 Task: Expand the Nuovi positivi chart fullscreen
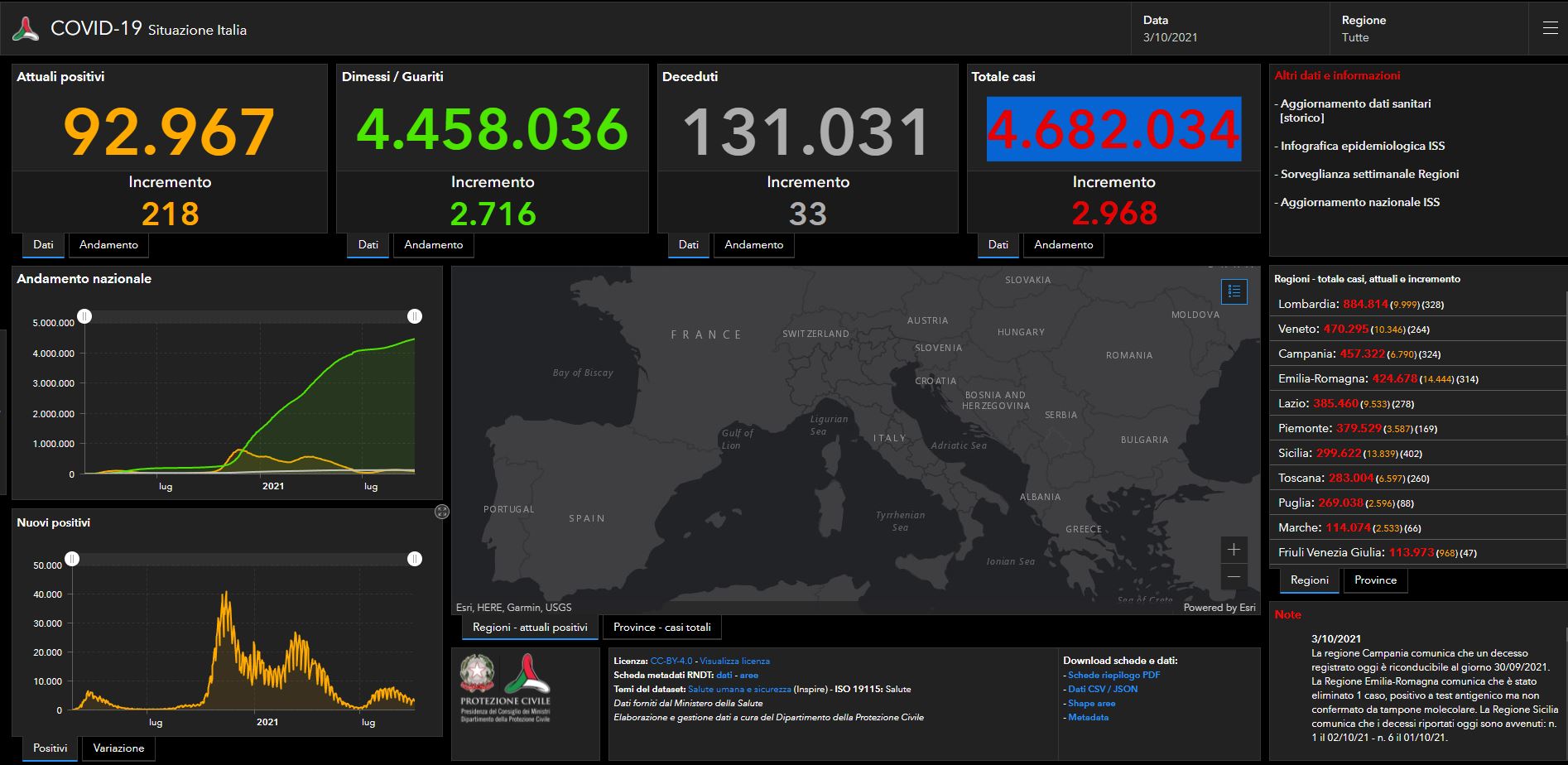(442, 512)
